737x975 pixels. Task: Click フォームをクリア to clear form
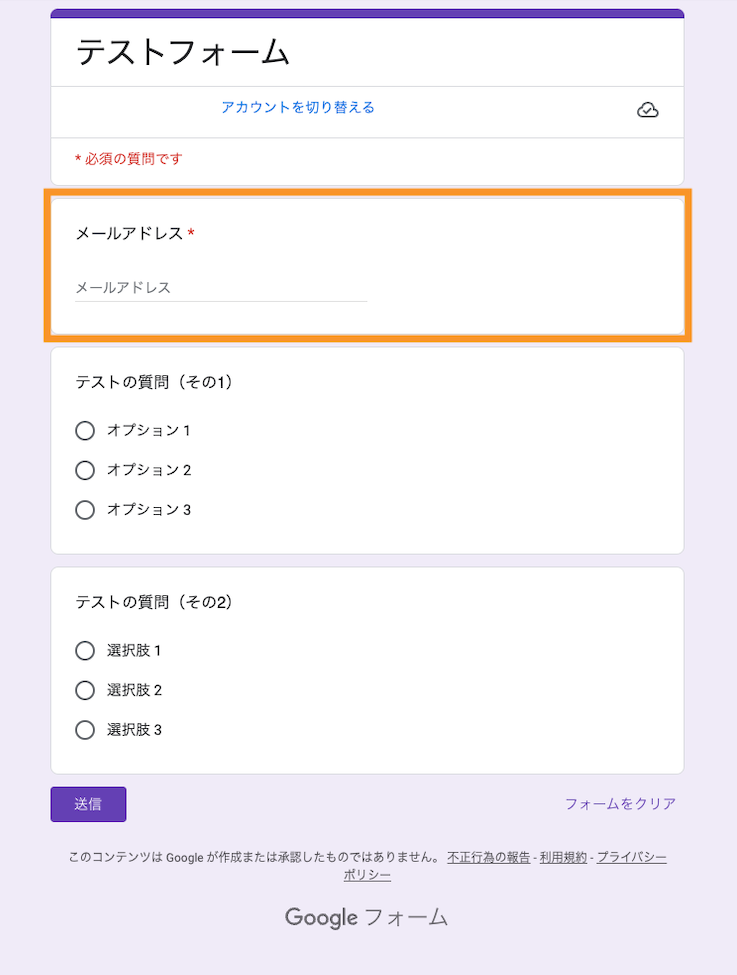point(620,804)
